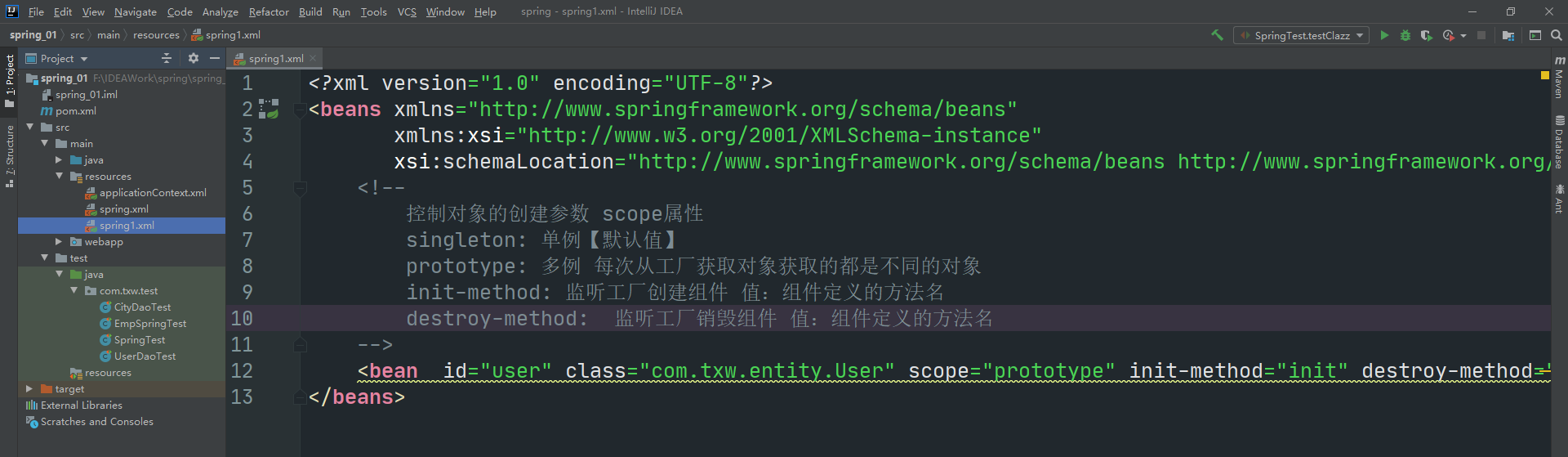Open Project panel settings gear
Viewport: 1568px width, 457px height.
(x=194, y=58)
